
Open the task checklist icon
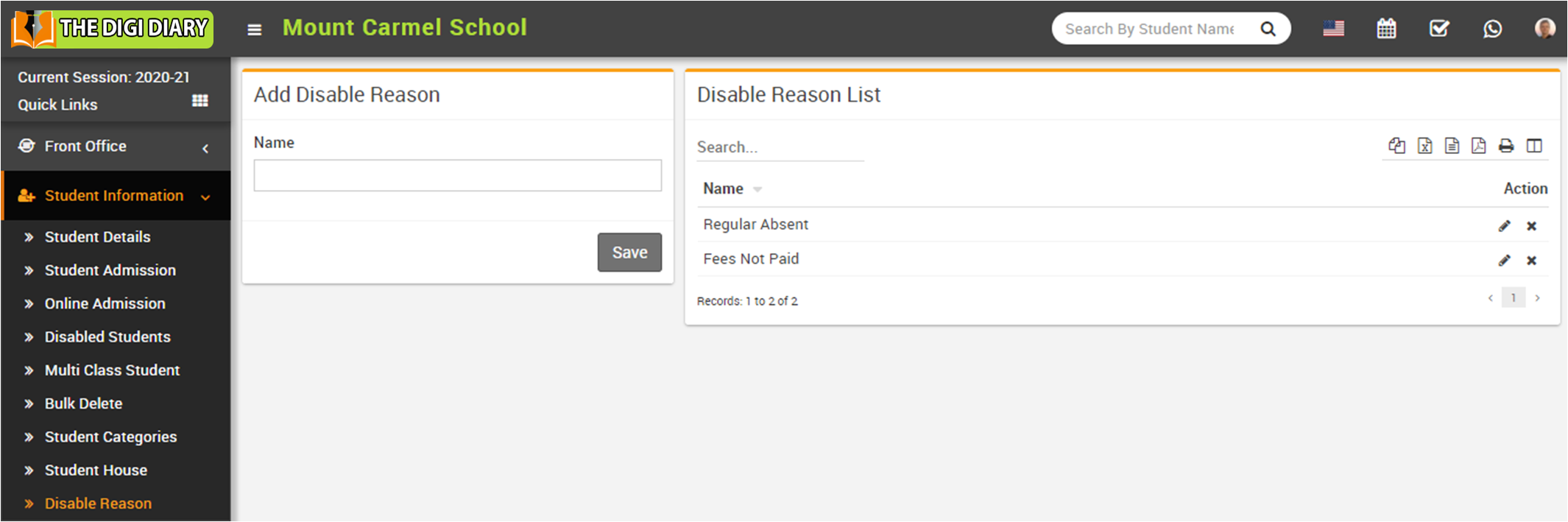click(x=1439, y=29)
